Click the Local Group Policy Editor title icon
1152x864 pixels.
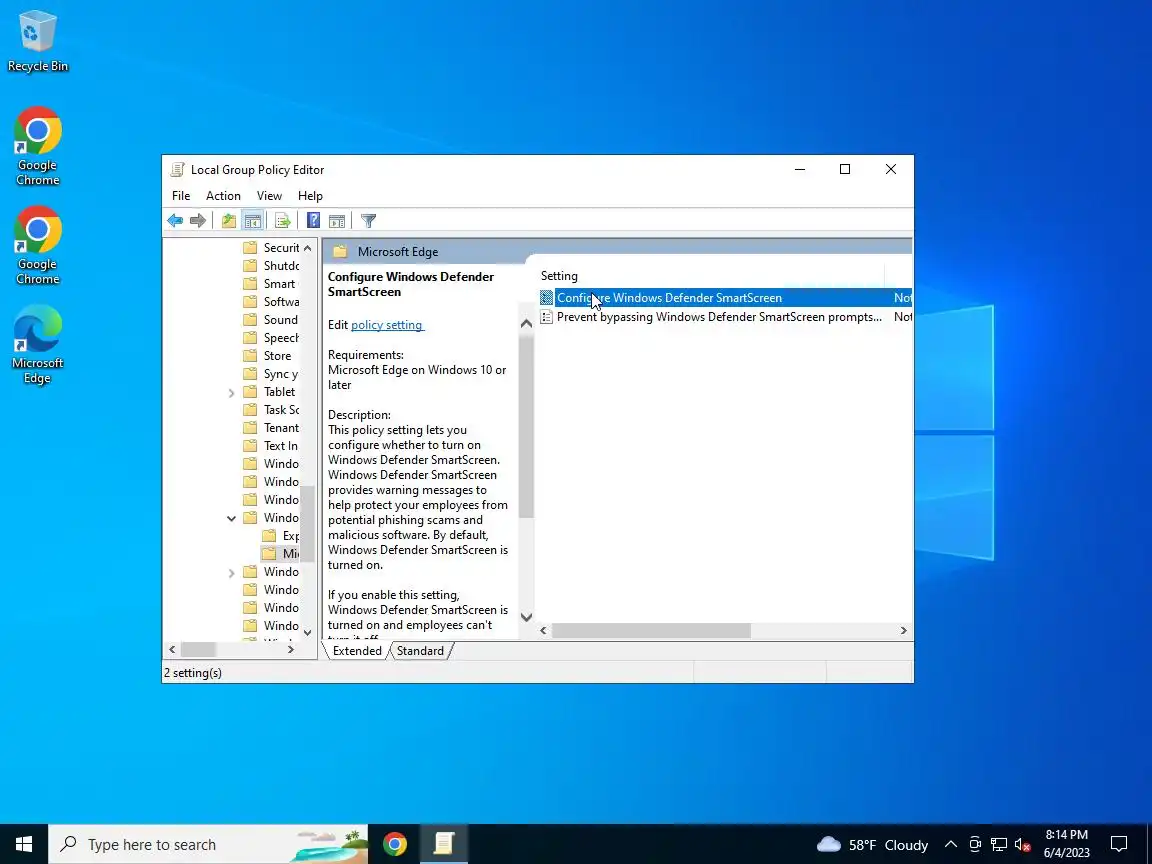point(177,170)
